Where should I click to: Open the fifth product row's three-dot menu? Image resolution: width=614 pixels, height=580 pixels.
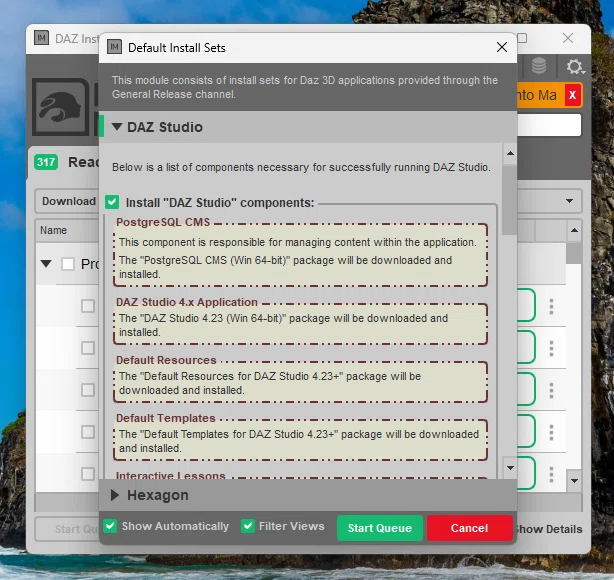coord(551,474)
